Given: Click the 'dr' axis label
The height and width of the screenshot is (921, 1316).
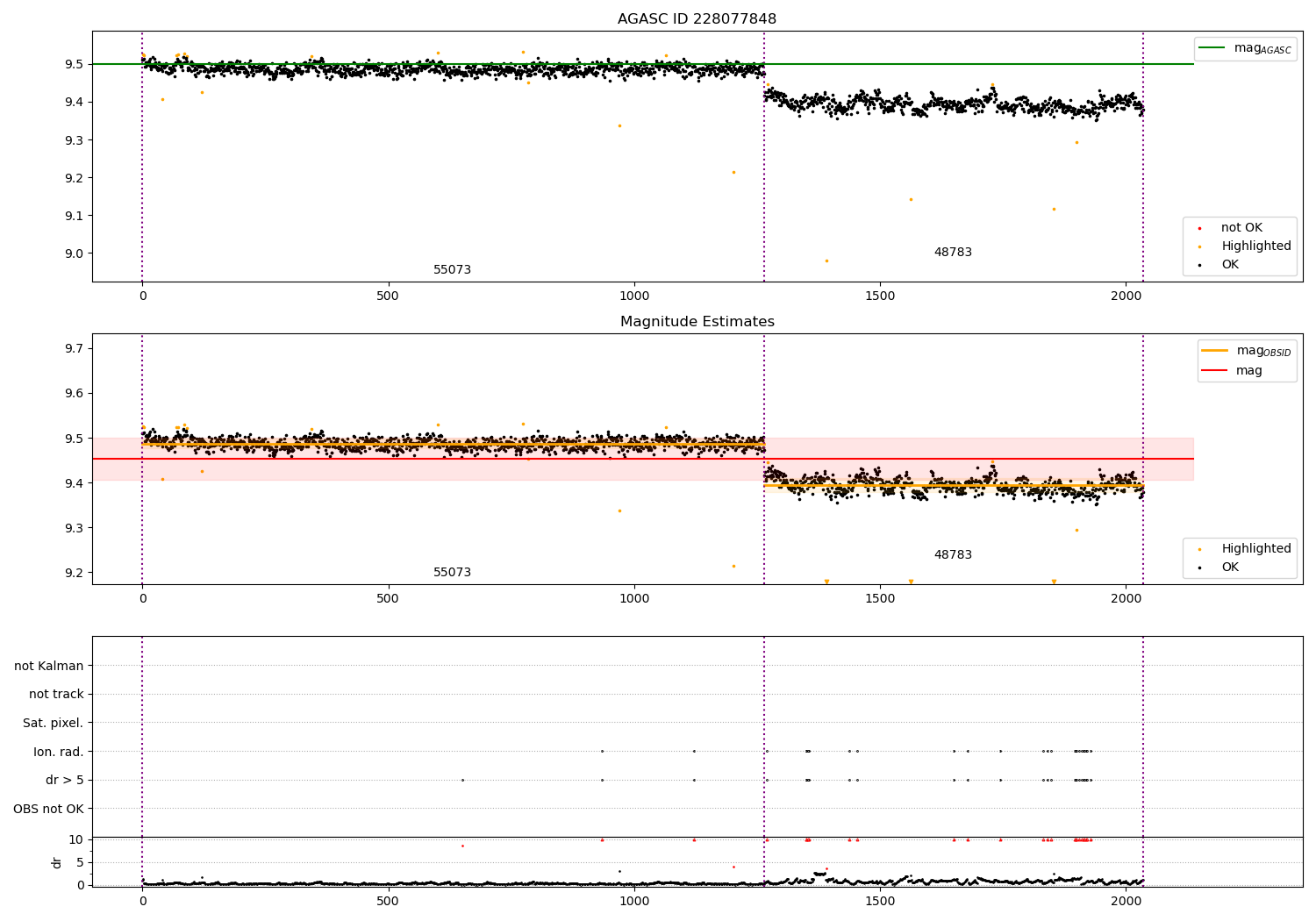Looking at the screenshot, I should tap(57, 862).
